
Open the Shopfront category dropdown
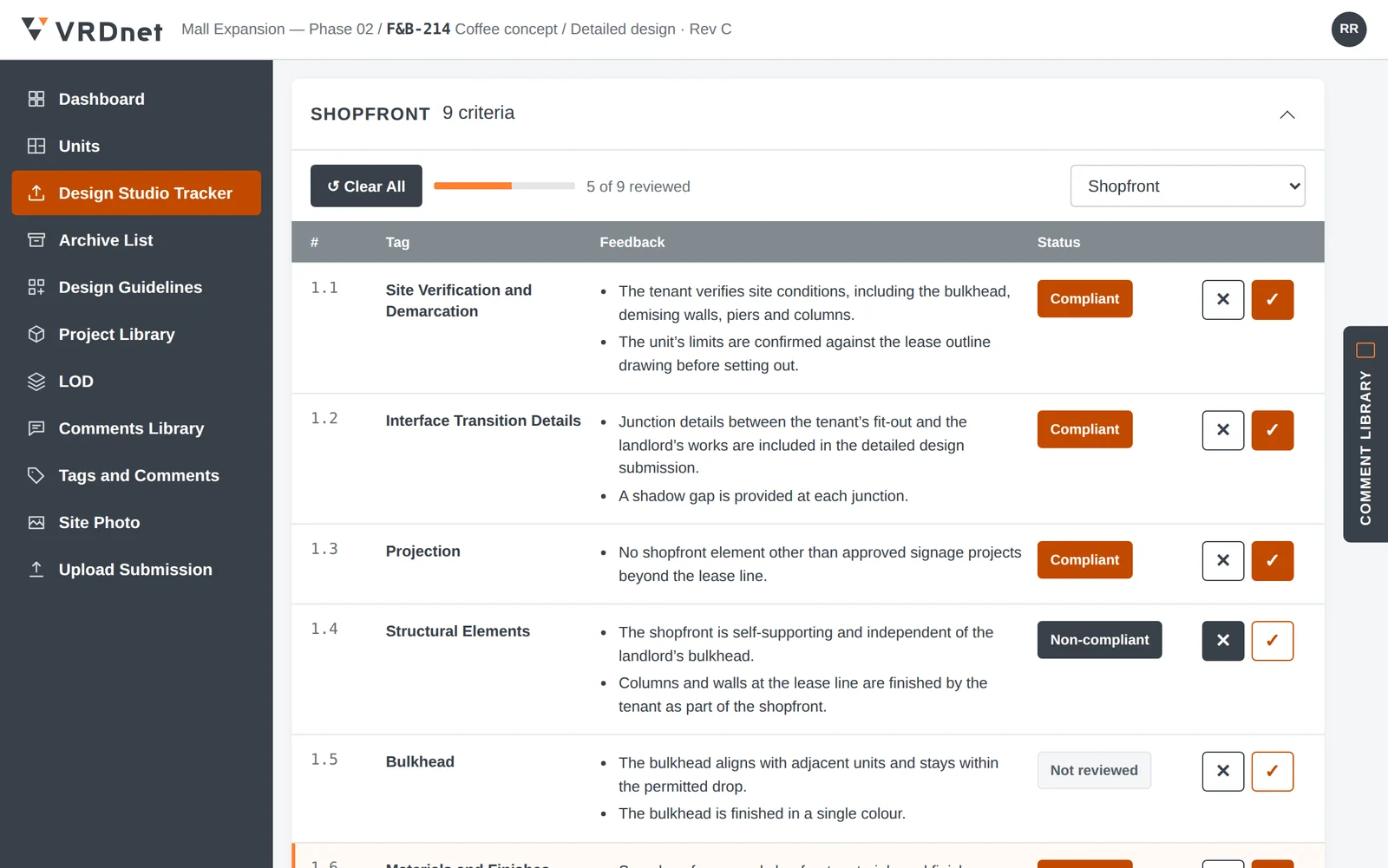(1188, 186)
